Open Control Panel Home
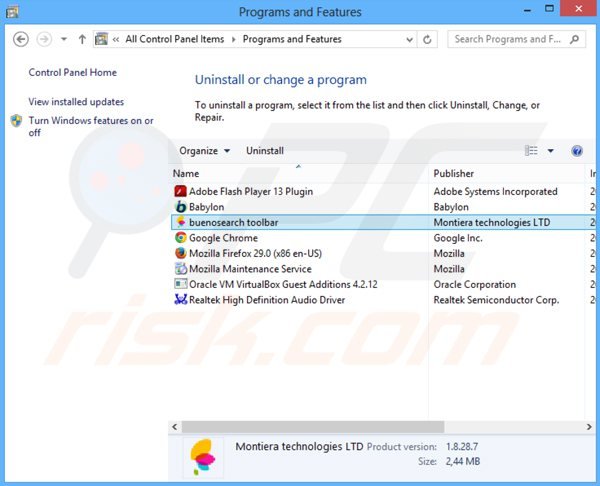This screenshot has height=486, width=600. 73,72
